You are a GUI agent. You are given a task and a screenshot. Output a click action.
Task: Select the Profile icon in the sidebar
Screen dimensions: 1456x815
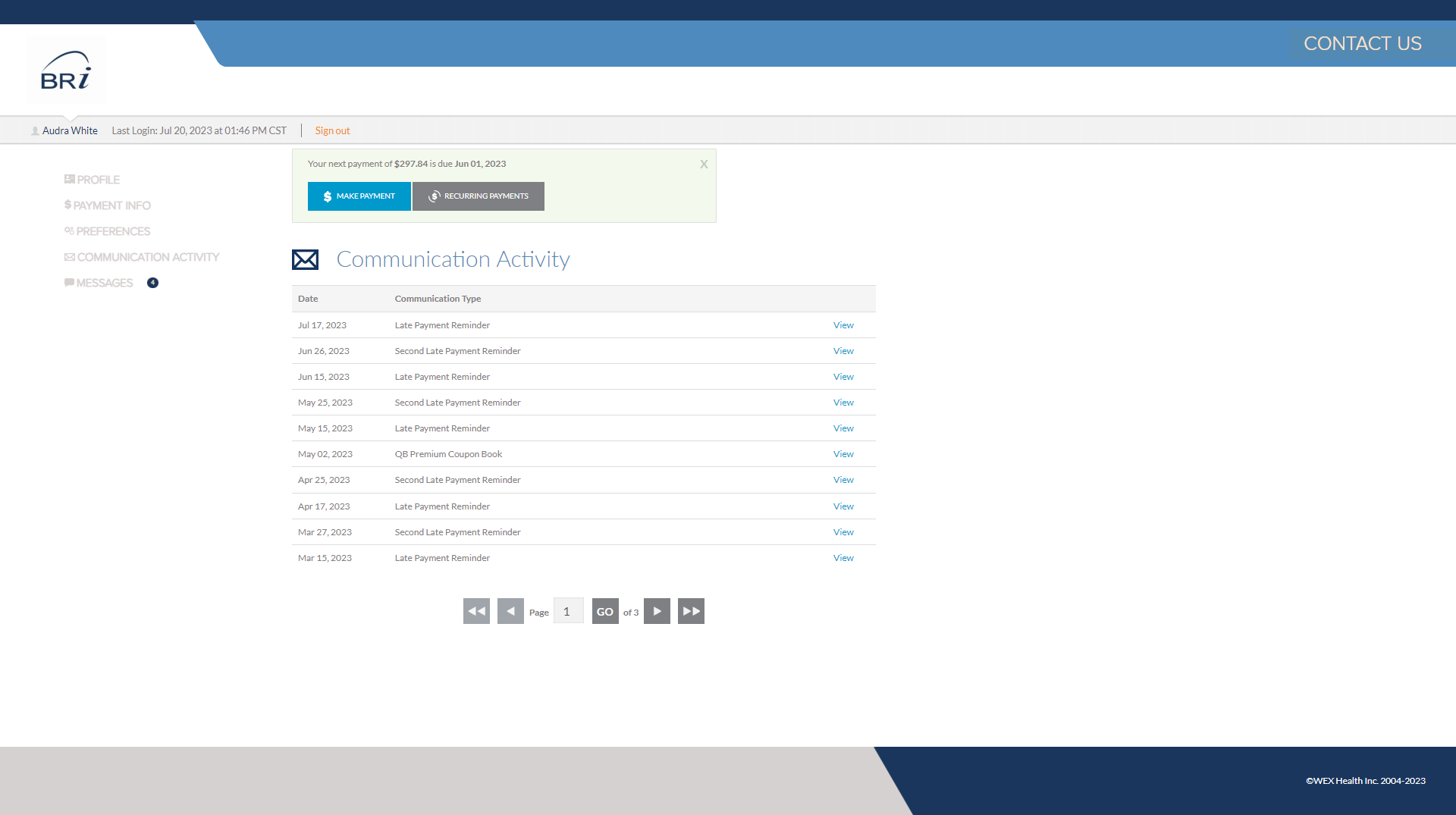pos(68,179)
